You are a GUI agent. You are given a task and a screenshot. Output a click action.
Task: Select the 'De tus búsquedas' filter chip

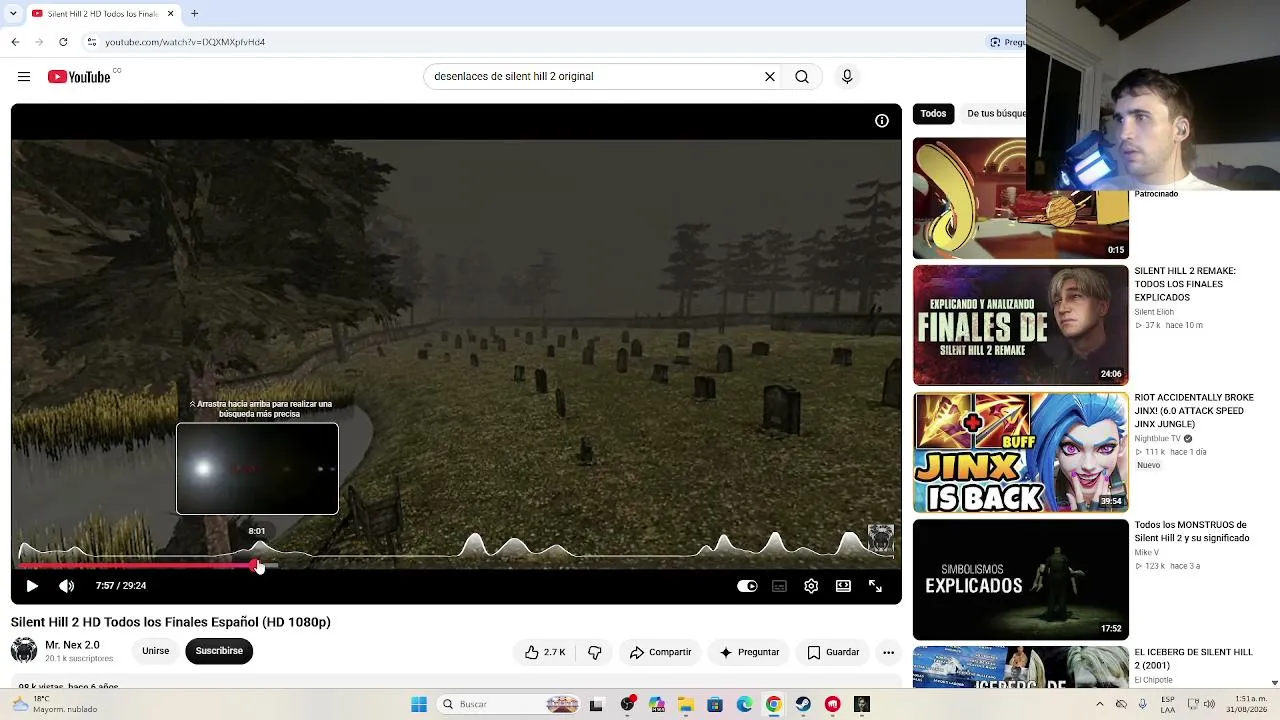[996, 114]
